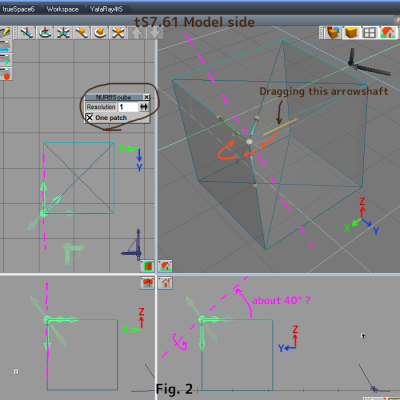Select the axes scale tool icon
The image size is (400, 400).
click(63, 33)
